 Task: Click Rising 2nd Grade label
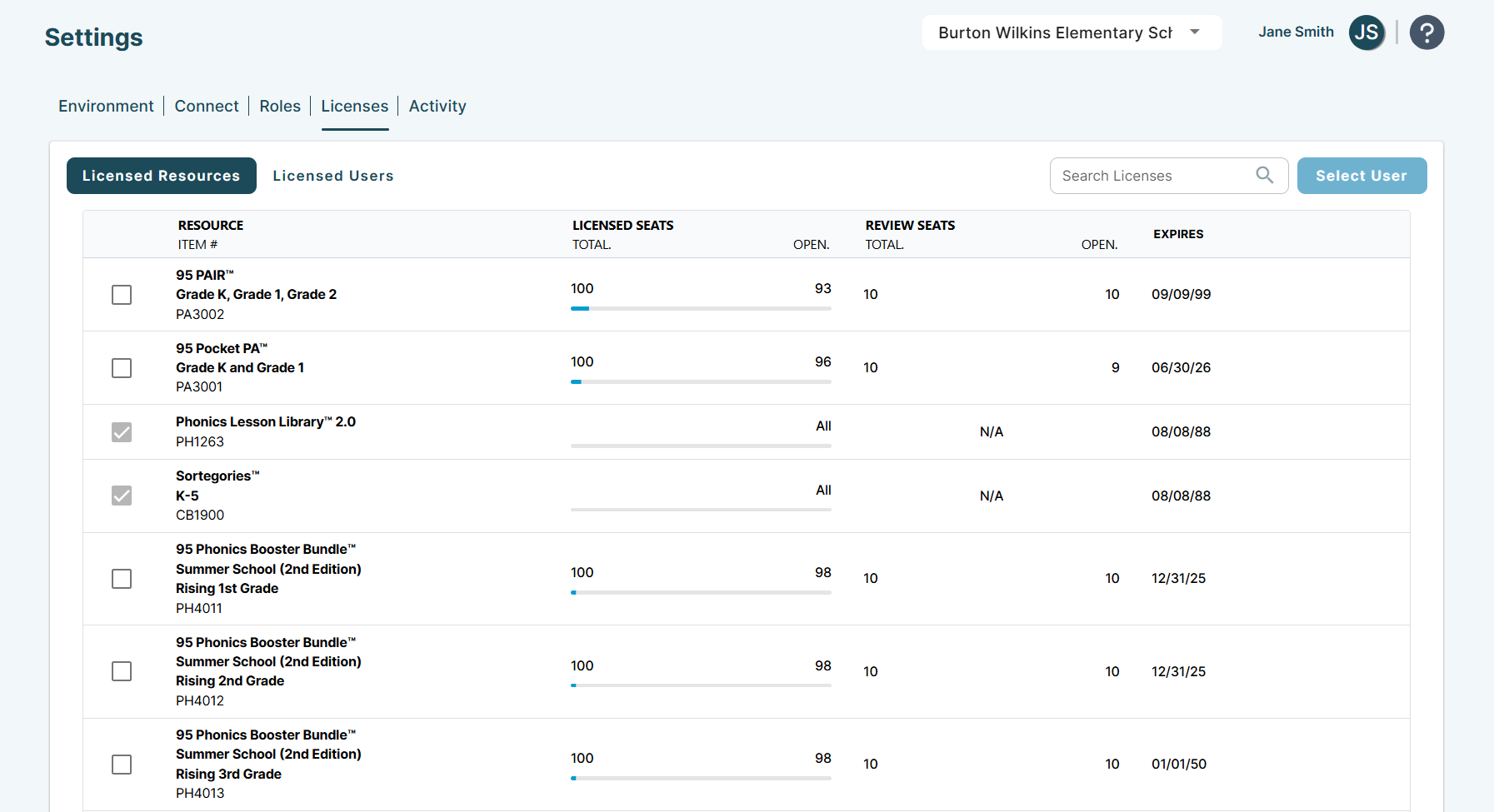coord(230,680)
